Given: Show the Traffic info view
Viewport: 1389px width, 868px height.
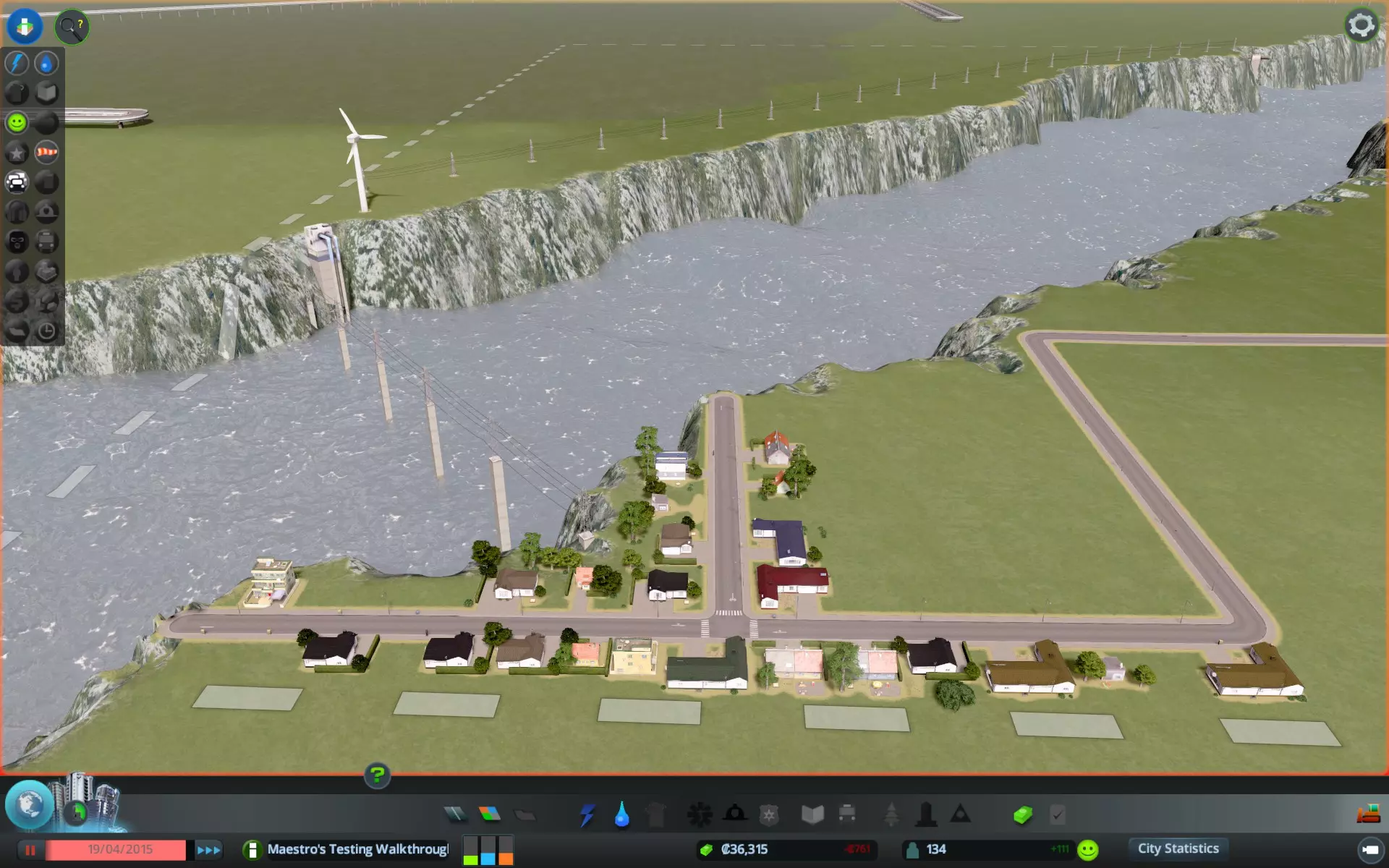Looking at the screenshot, I should point(17,182).
